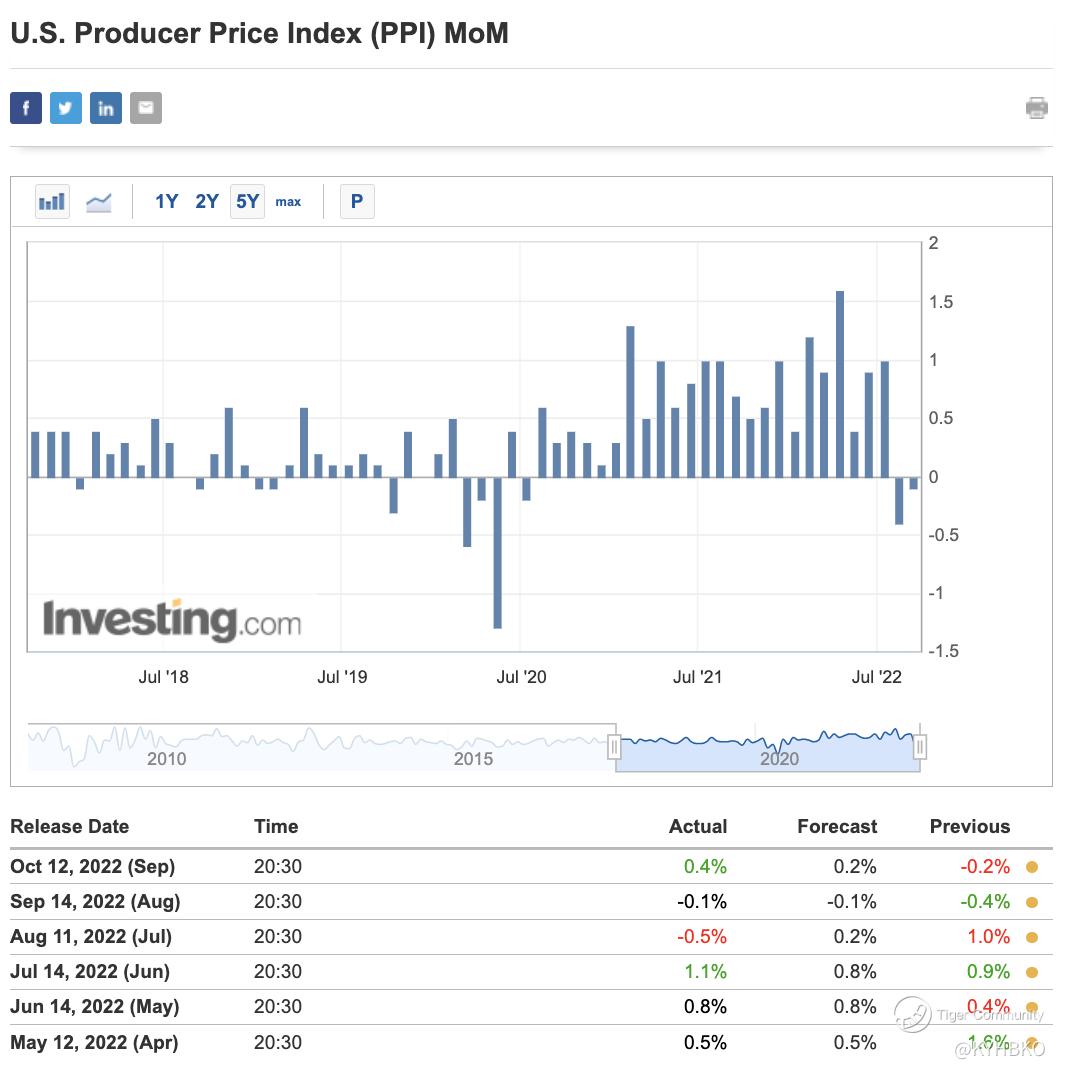Select the 2Y time range
Image resolution: width=1066 pixels, height=1074 pixels.
pos(207,202)
